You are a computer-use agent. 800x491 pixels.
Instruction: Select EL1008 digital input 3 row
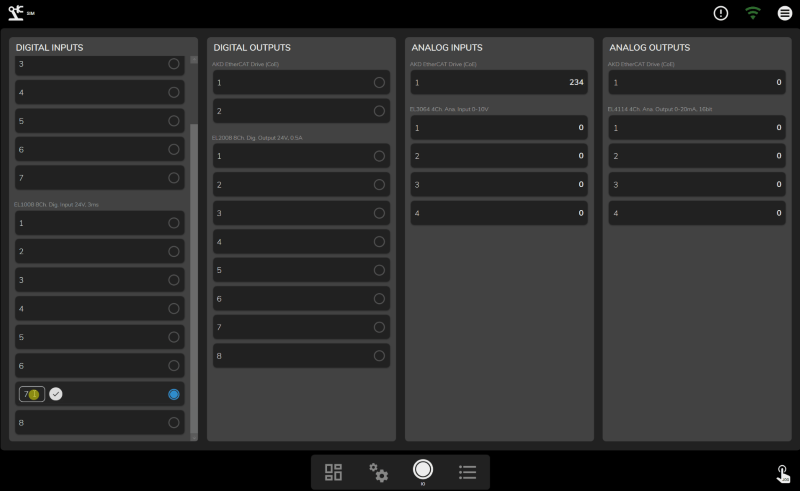click(x=99, y=280)
